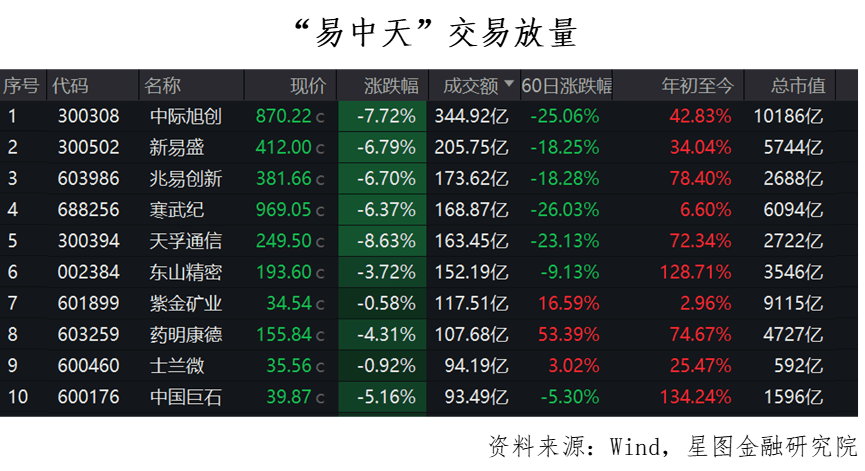Select the 紫金矿业 stock name

(x=186, y=303)
